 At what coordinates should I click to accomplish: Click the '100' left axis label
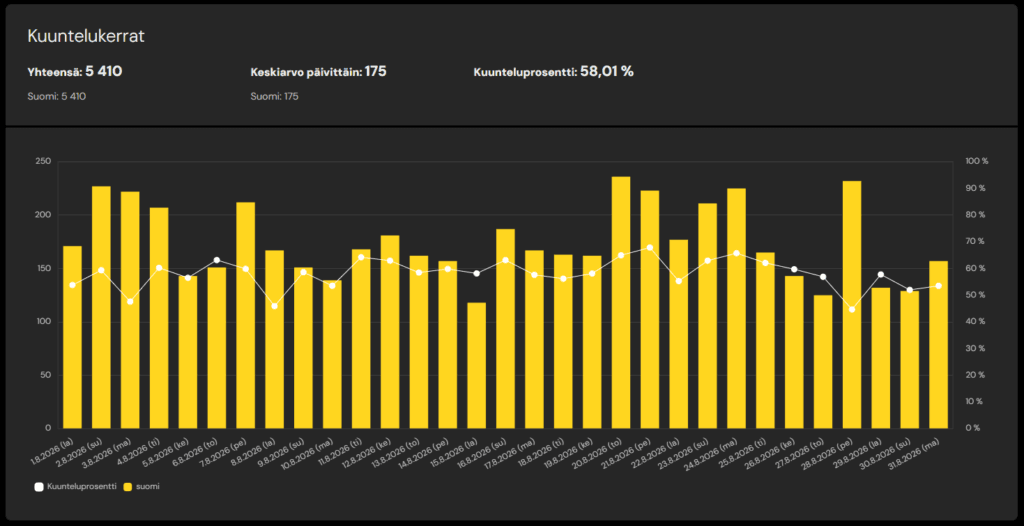(x=44, y=321)
